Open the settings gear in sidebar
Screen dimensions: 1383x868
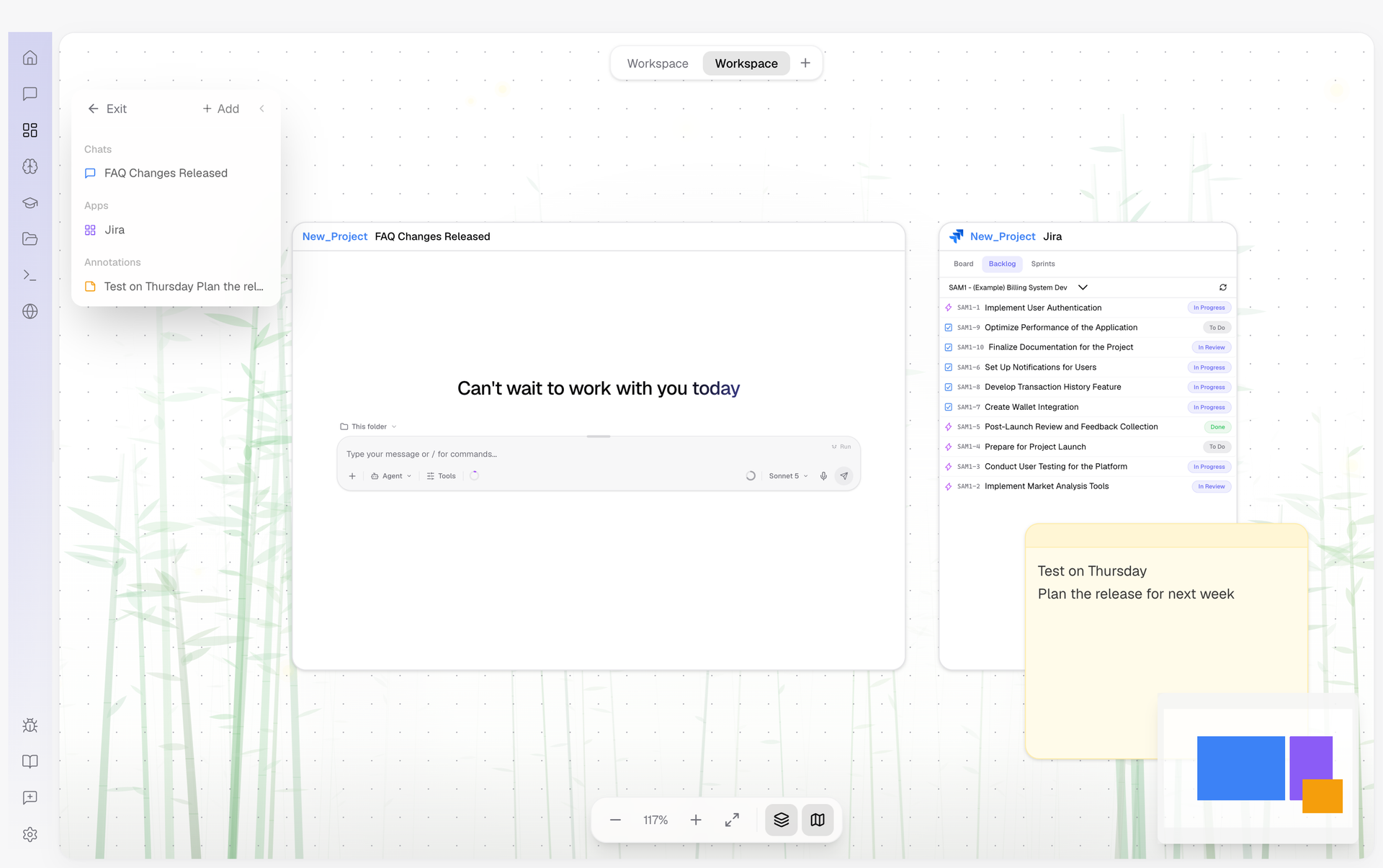point(30,834)
